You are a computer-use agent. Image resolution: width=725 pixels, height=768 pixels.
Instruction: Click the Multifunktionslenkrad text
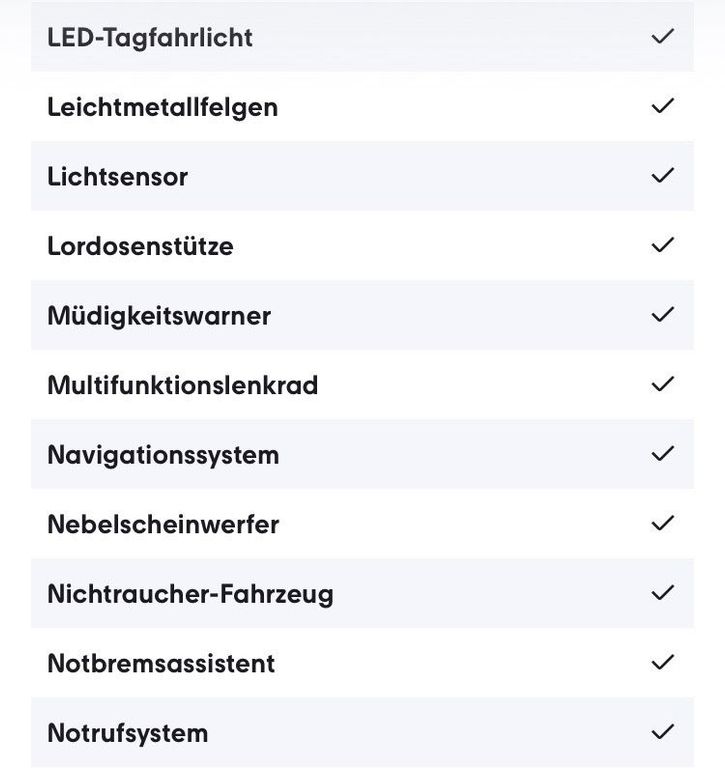click(183, 385)
